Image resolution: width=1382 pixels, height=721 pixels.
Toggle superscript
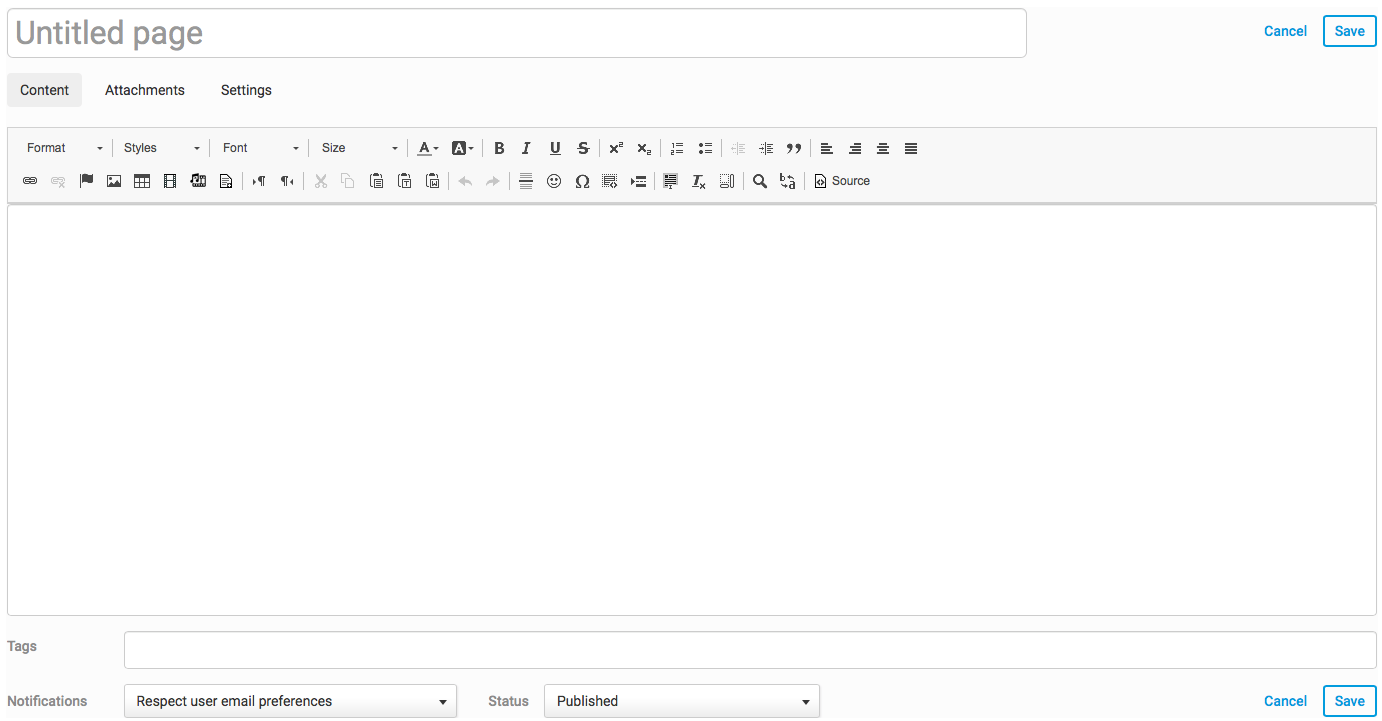[x=616, y=148]
